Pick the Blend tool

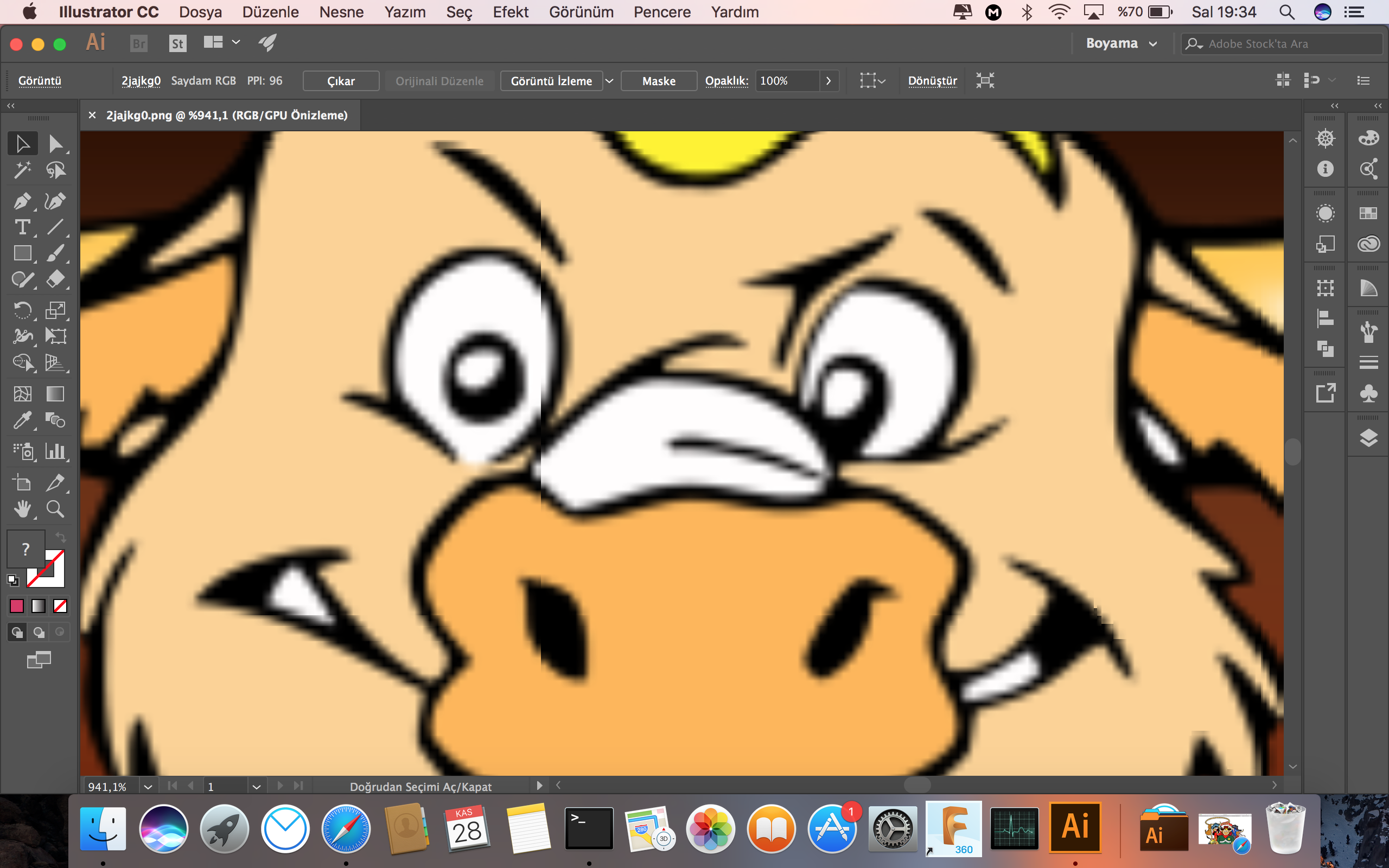(56, 420)
